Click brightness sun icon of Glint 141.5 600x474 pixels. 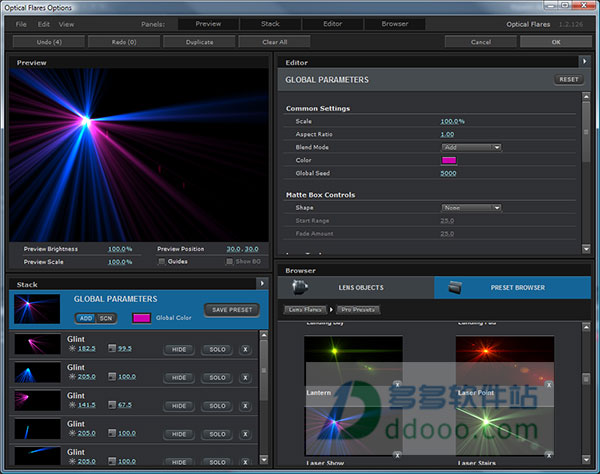coord(72,405)
